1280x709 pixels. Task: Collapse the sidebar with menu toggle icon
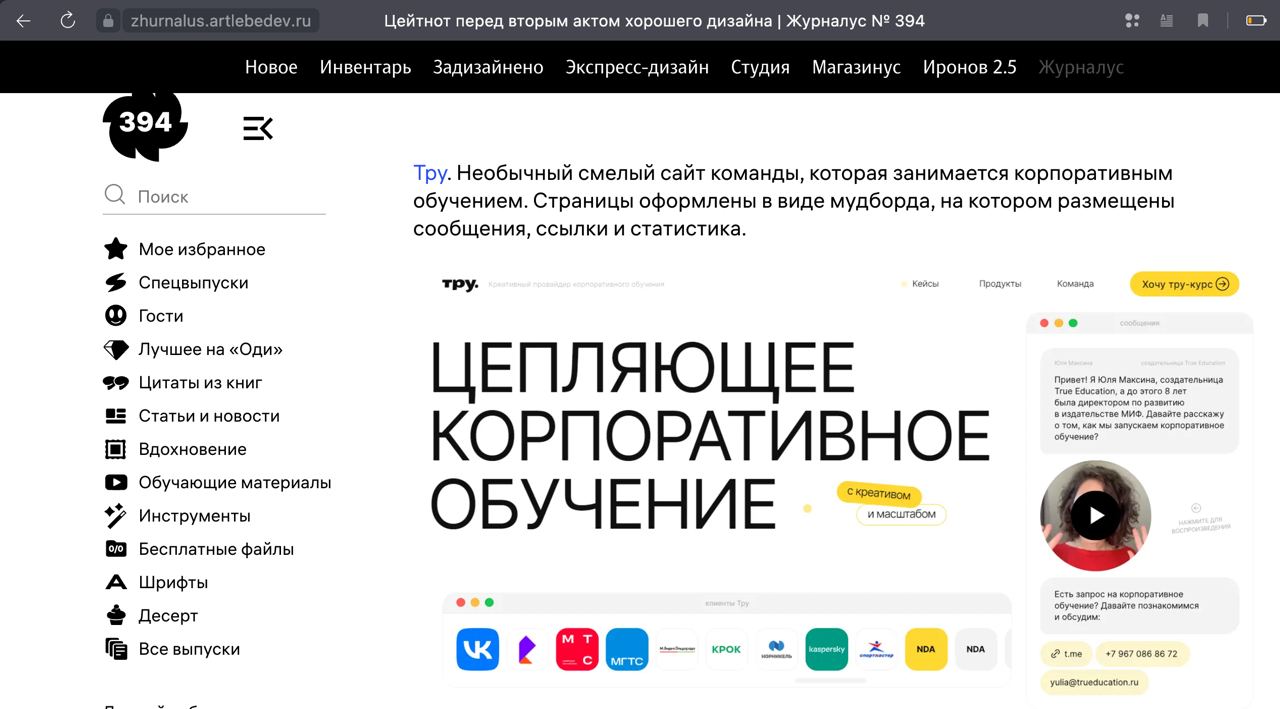[258, 128]
